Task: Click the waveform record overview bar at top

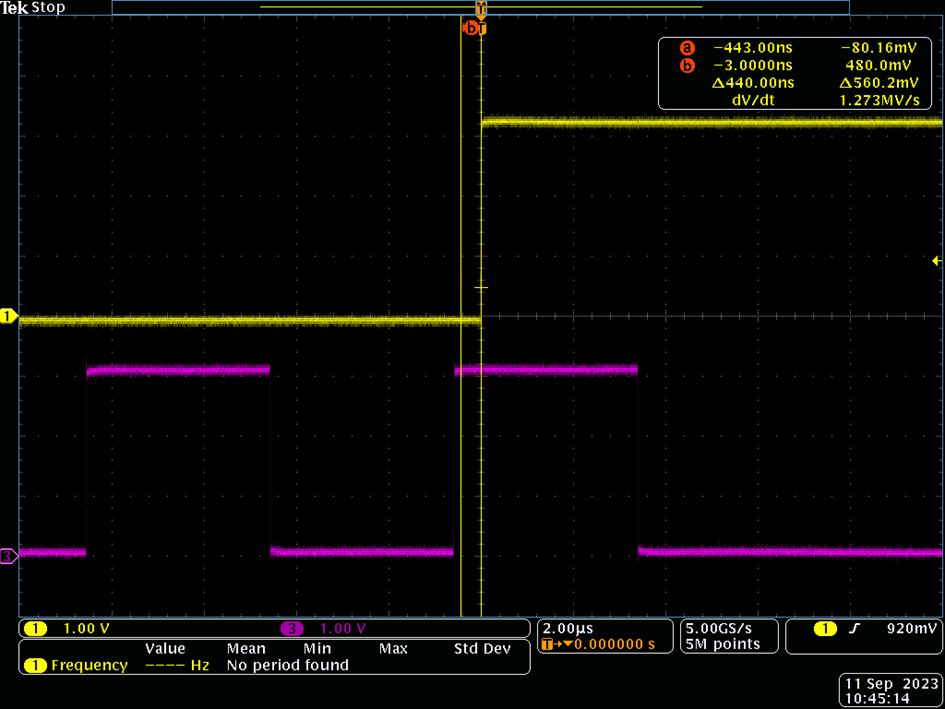Action: 480,7
